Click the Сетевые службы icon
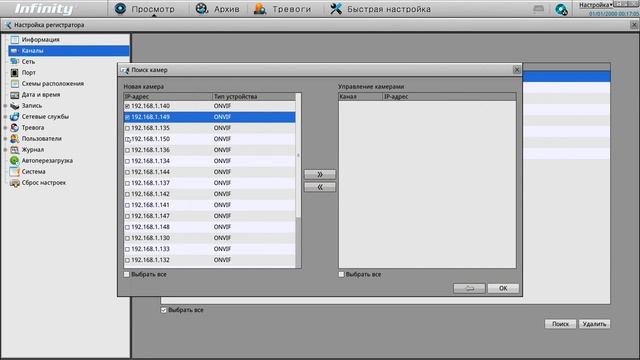Image resolution: width=640 pixels, height=360 pixels. pyautogui.click(x=15, y=117)
